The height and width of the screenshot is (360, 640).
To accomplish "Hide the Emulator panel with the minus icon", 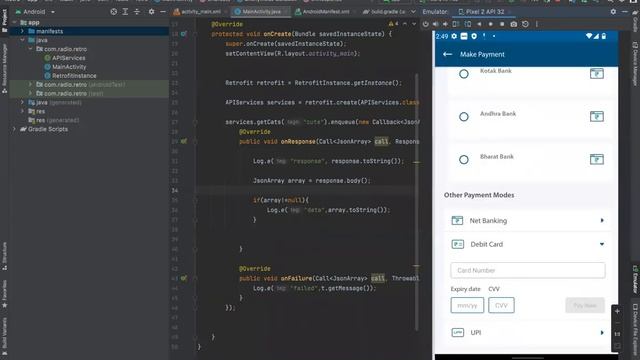I will tap(624, 12).
